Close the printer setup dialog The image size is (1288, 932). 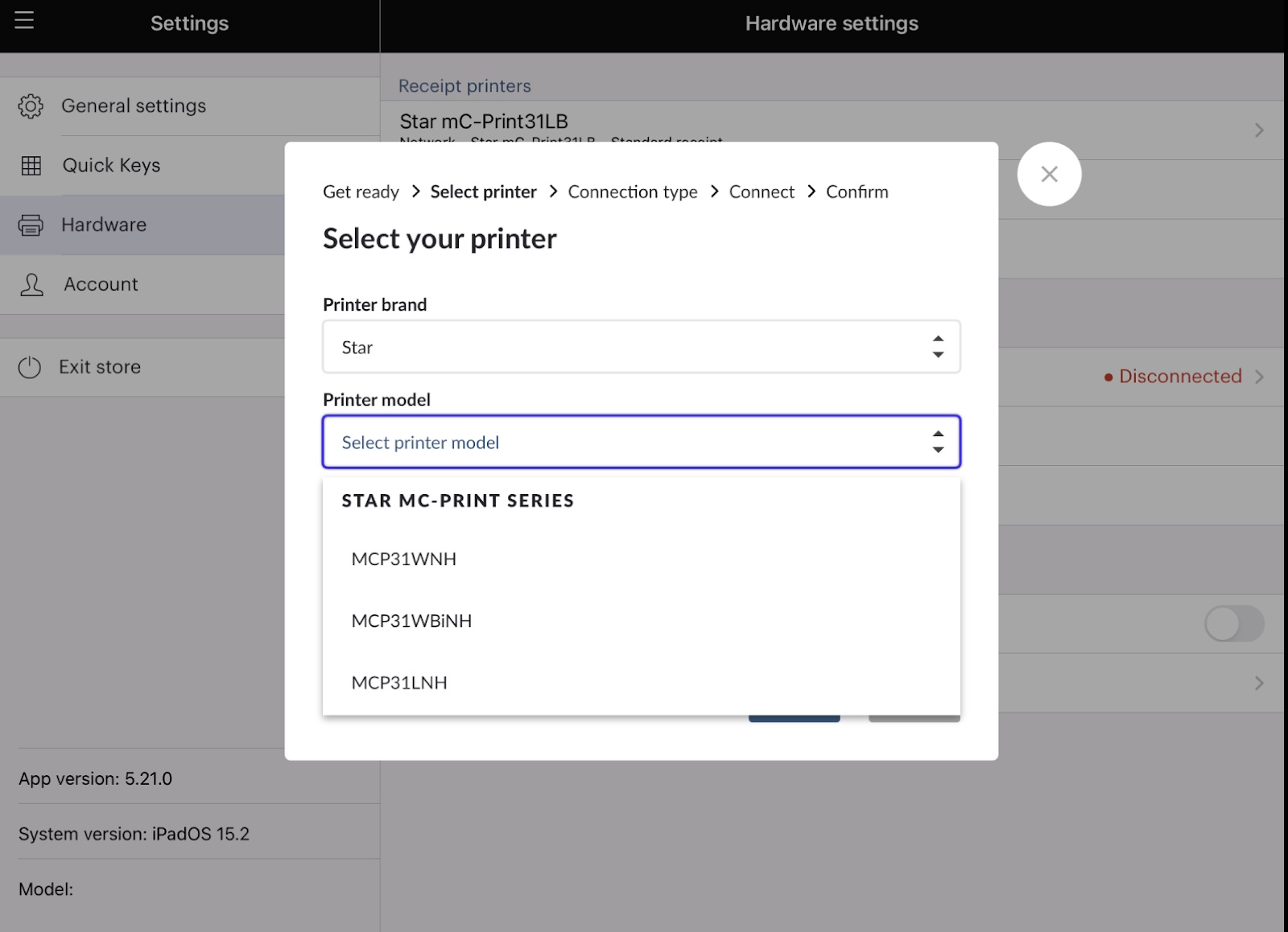point(1049,174)
